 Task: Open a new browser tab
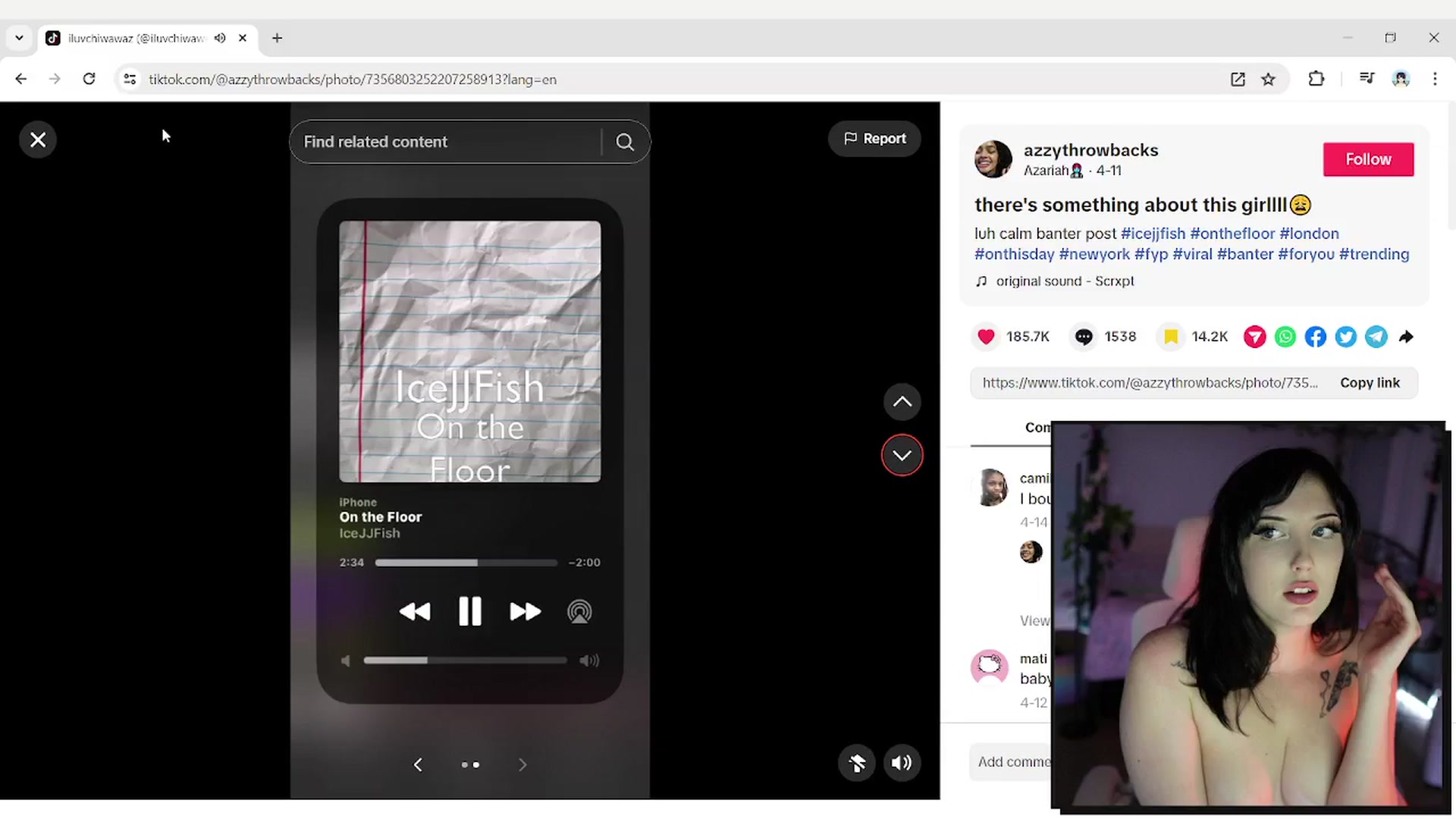pyautogui.click(x=277, y=38)
